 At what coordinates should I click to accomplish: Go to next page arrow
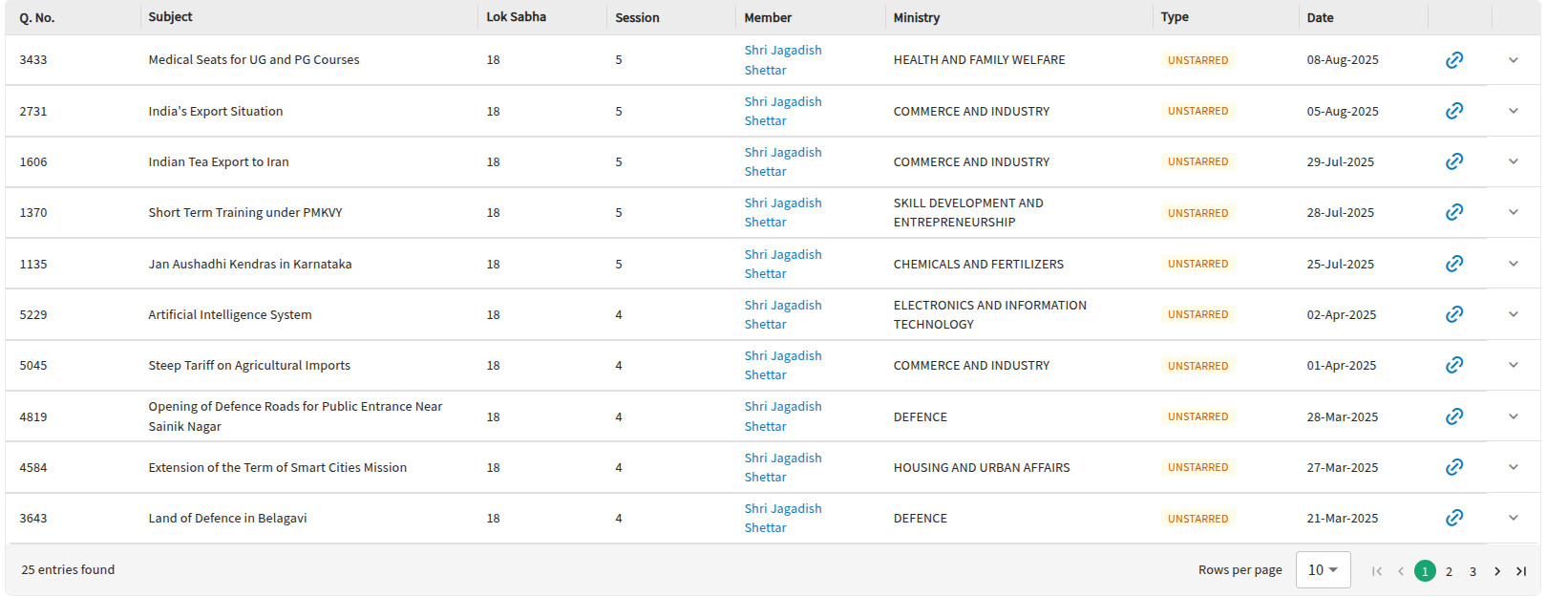[1497, 571]
